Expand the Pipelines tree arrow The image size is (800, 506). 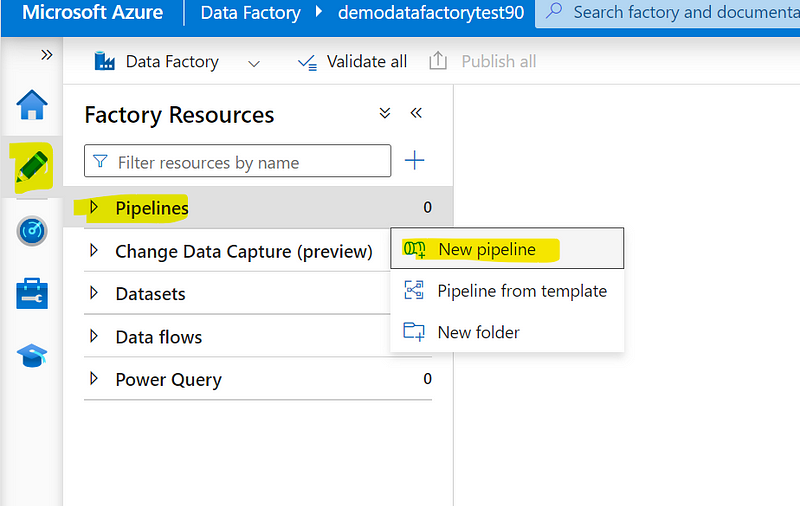[93, 207]
